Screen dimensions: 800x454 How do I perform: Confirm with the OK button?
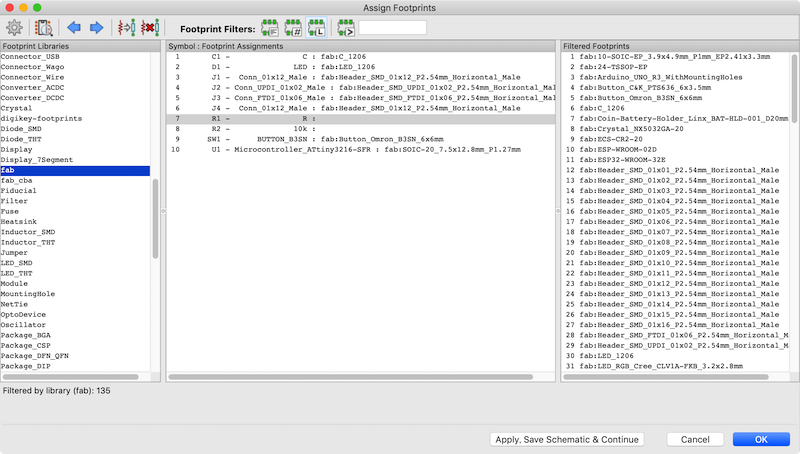click(761, 439)
